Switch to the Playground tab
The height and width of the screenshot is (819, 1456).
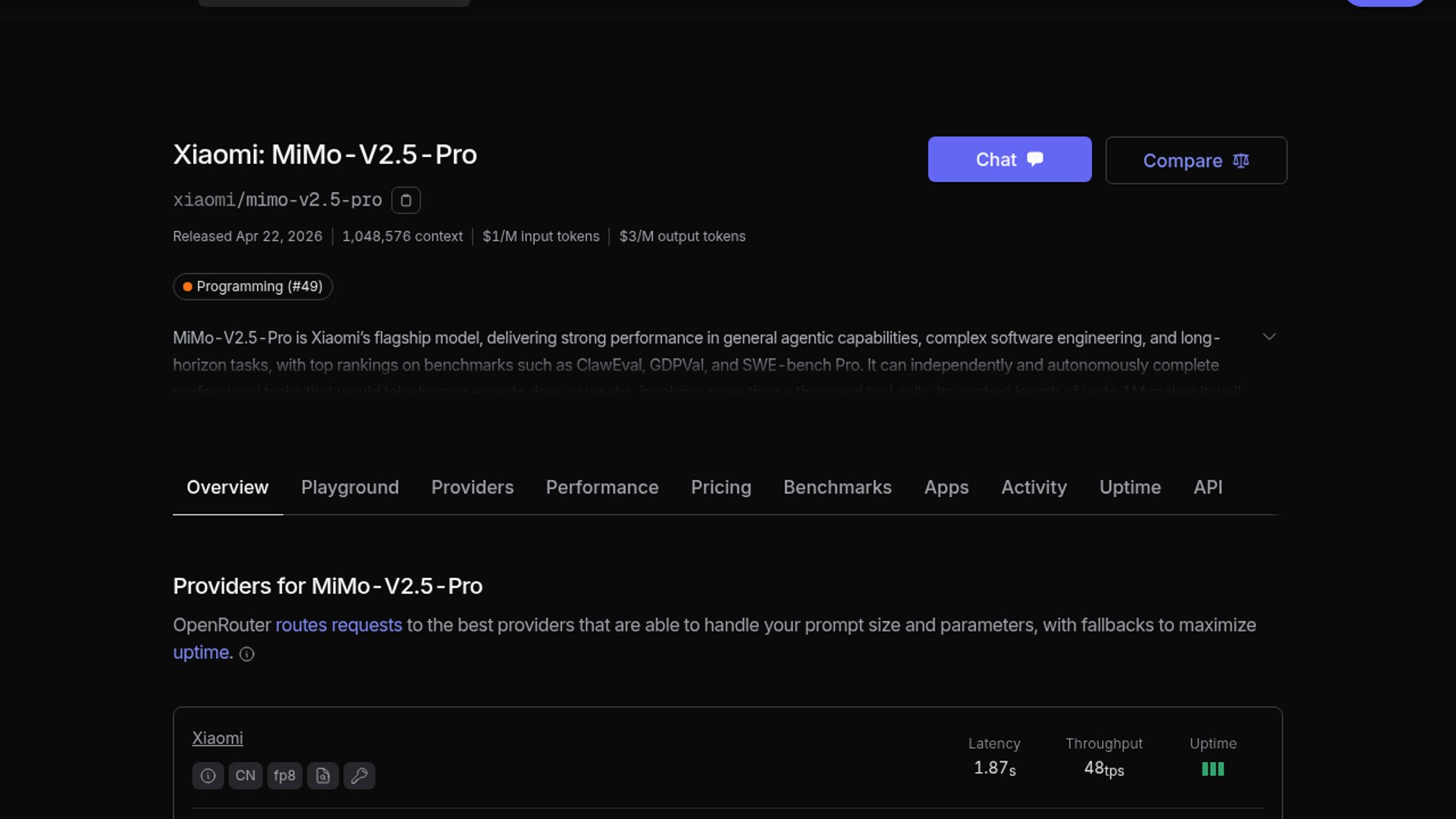[x=350, y=488]
